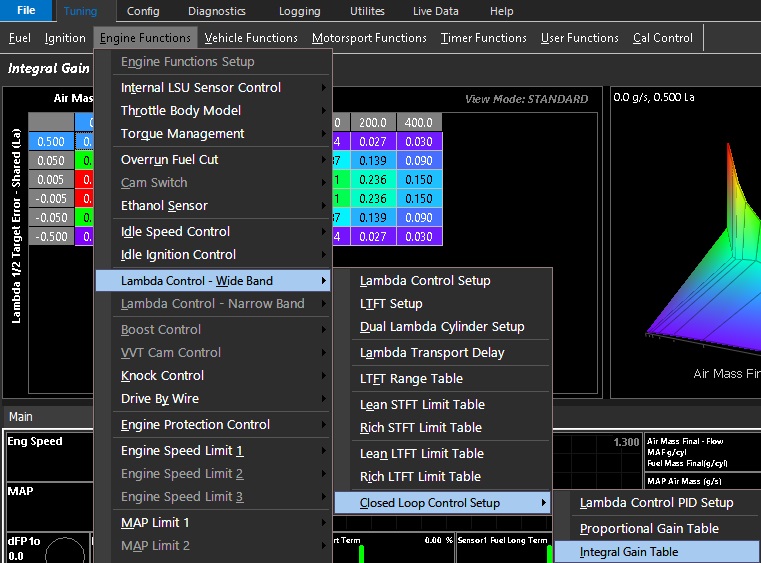Expand Torque Management submenu
This screenshot has height=563, width=761.
coord(214,133)
